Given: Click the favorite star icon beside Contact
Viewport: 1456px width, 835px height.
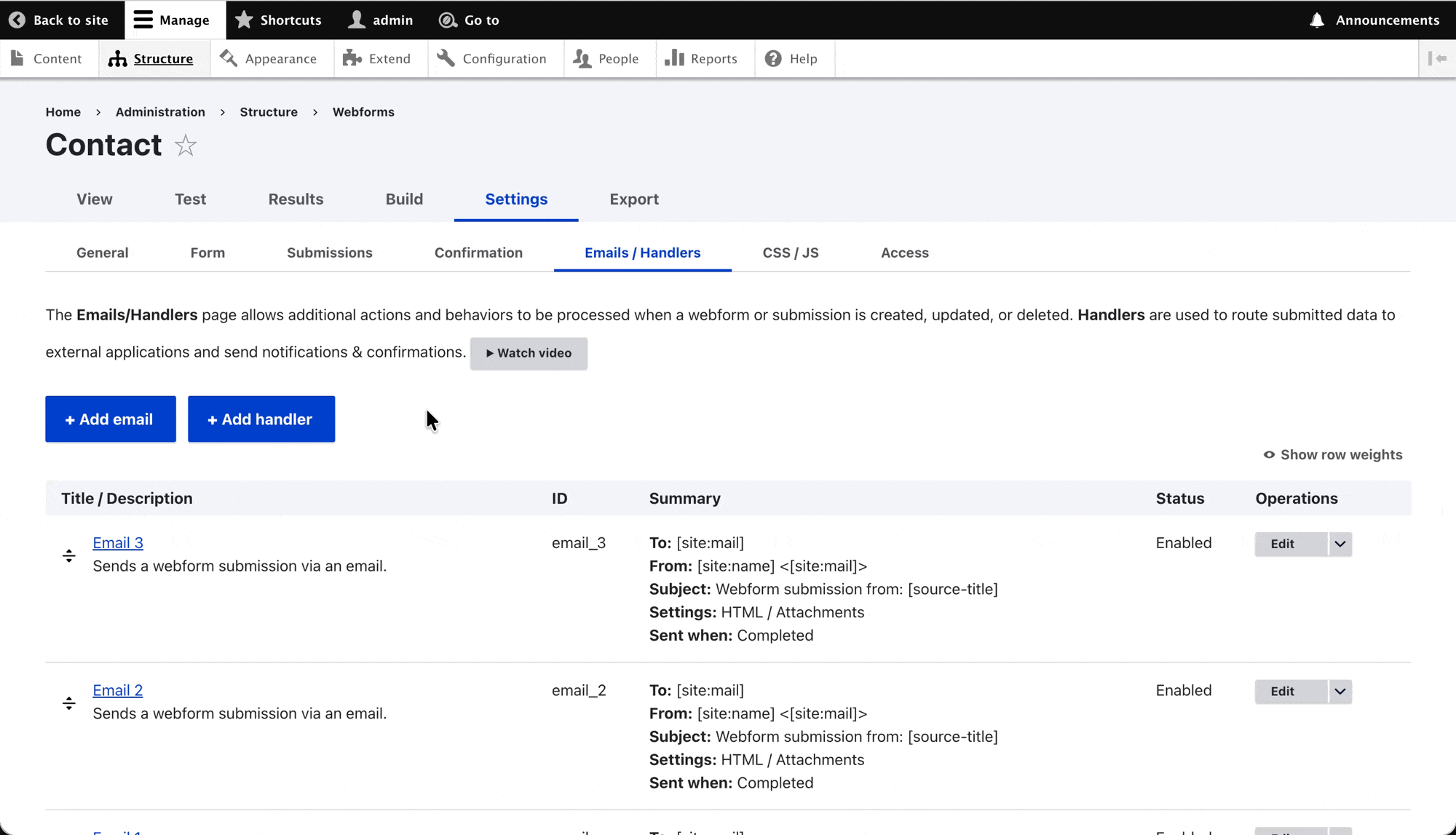Looking at the screenshot, I should tap(186, 146).
